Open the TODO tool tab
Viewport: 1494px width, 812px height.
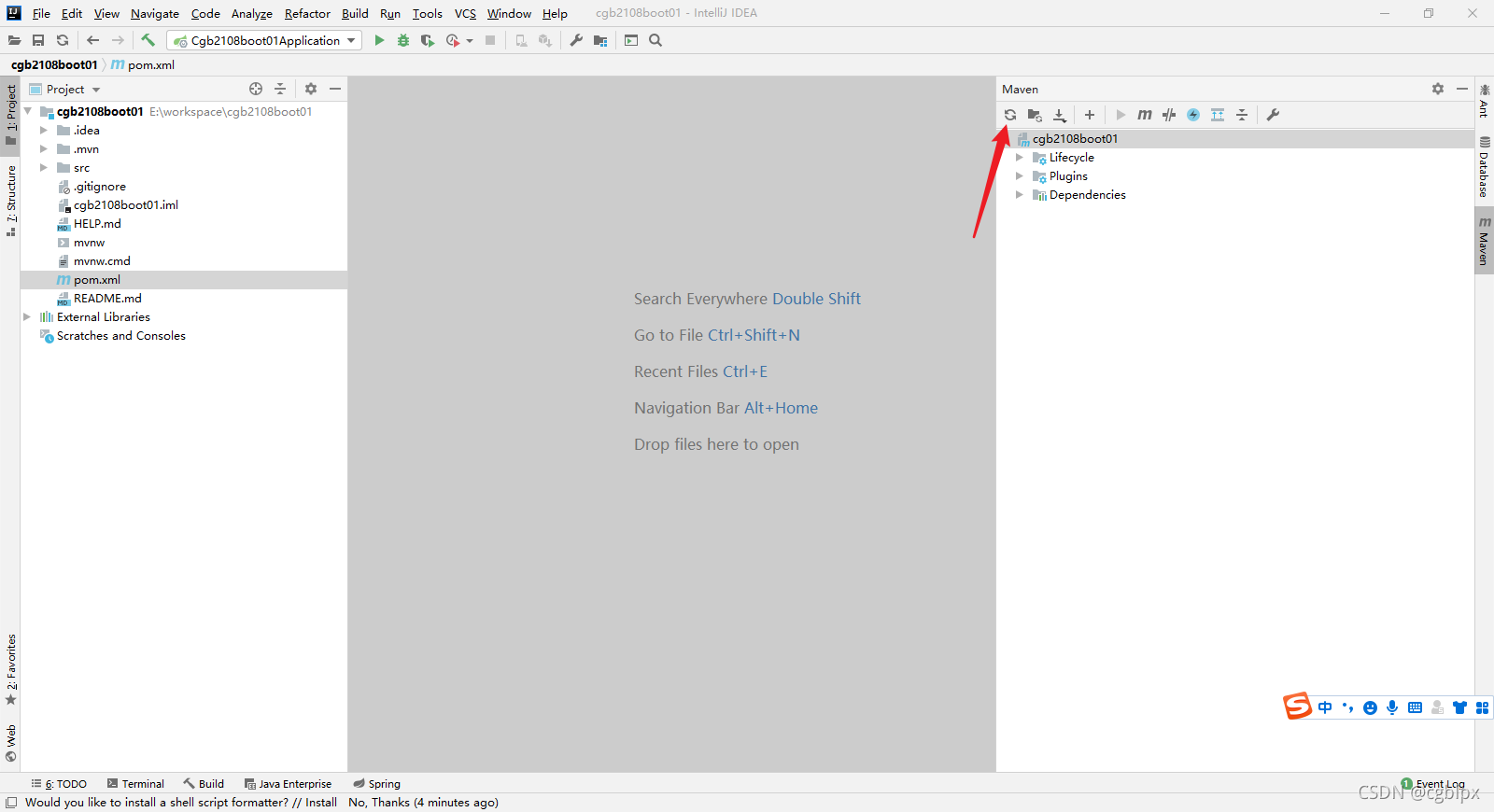59,784
